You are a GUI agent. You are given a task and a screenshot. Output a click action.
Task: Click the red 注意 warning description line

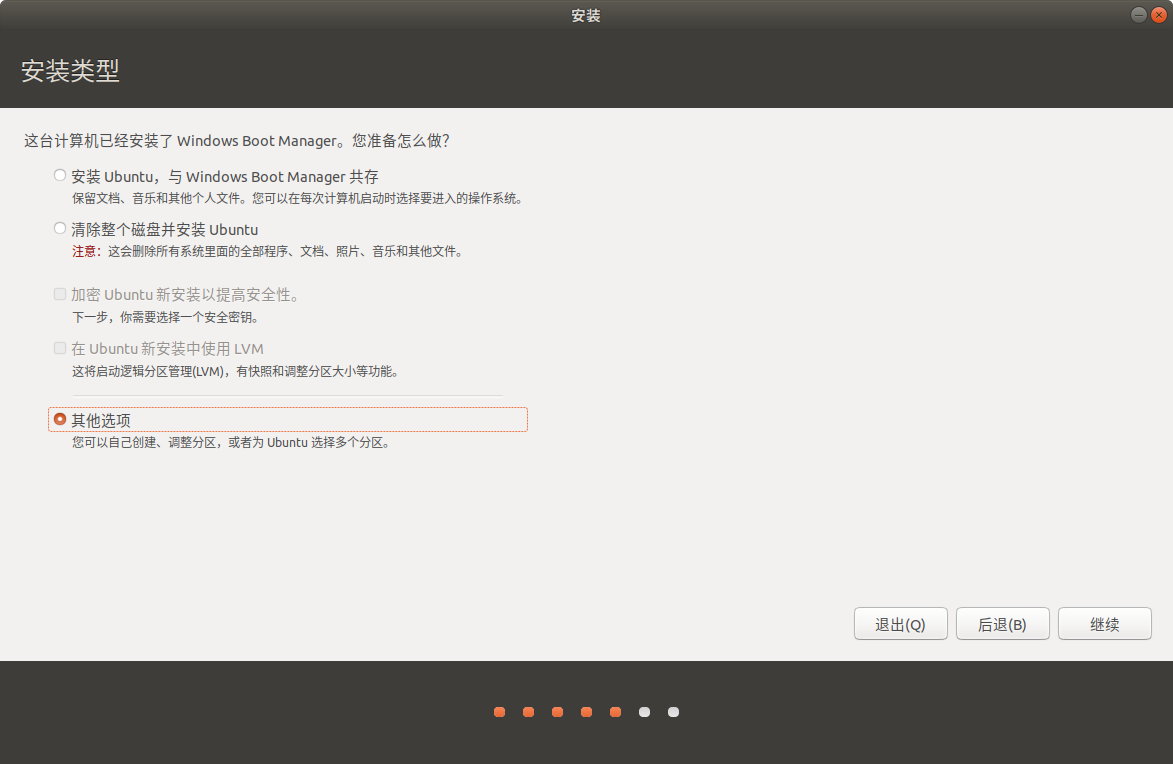click(x=268, y=251)
